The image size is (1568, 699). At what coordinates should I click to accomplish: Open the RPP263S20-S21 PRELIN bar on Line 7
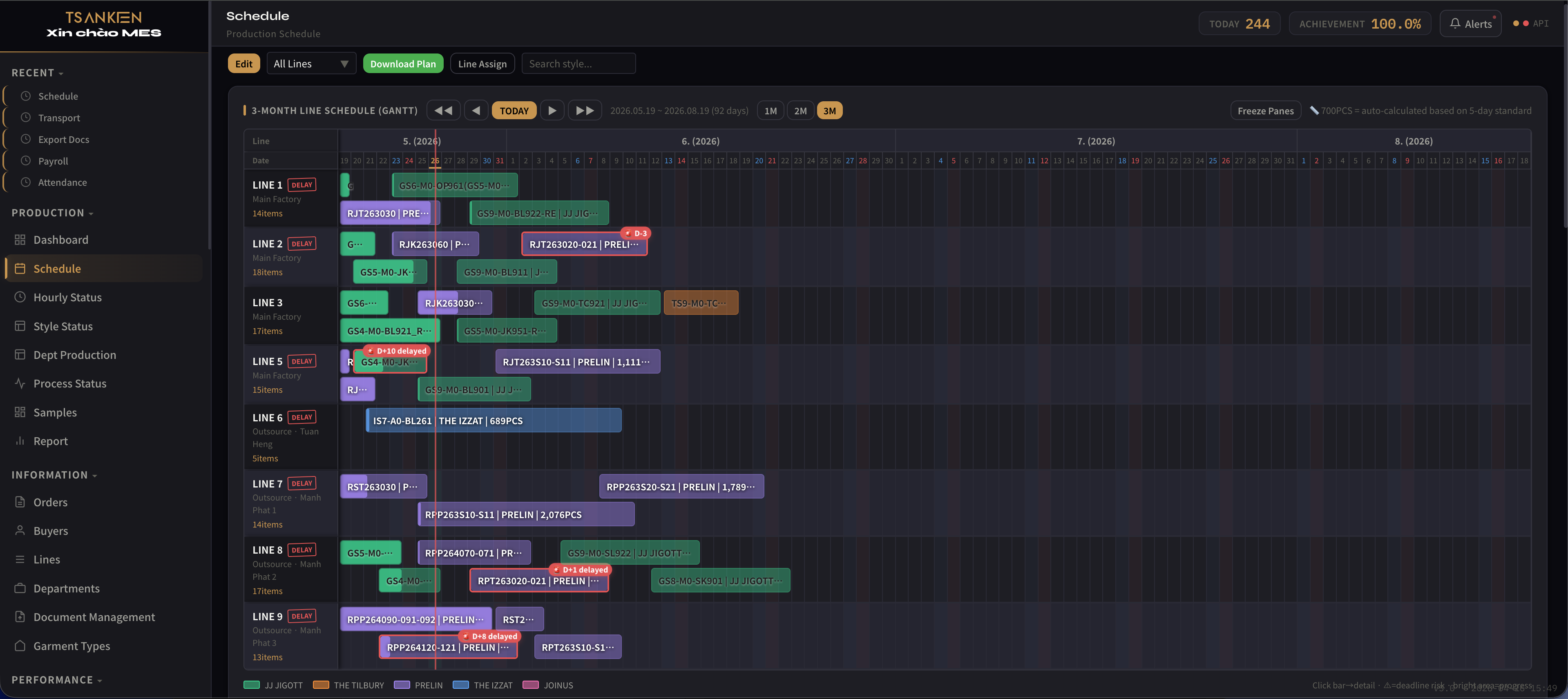(x=682, y=487)
